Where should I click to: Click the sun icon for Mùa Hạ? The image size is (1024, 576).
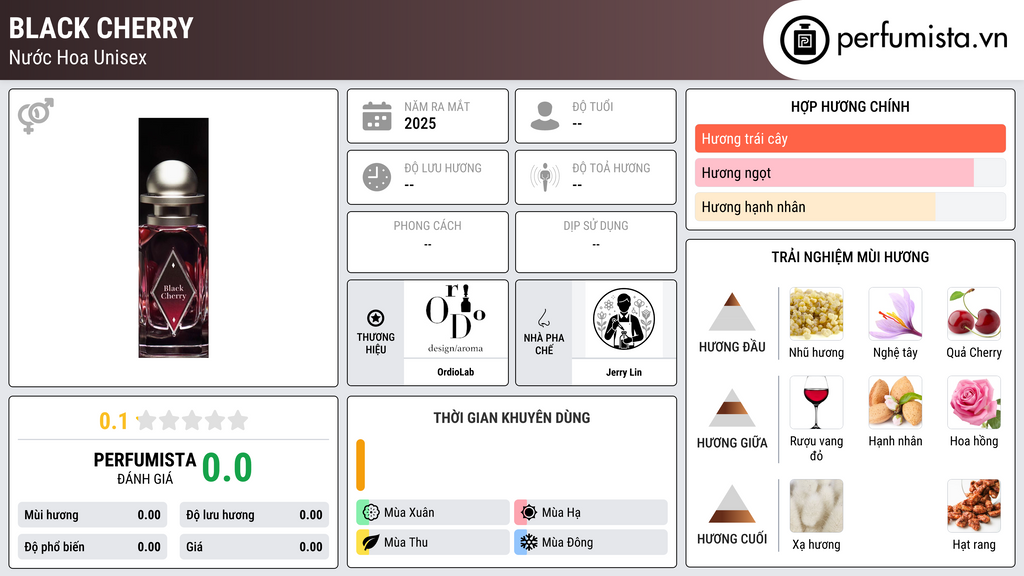tap(529, 512)
